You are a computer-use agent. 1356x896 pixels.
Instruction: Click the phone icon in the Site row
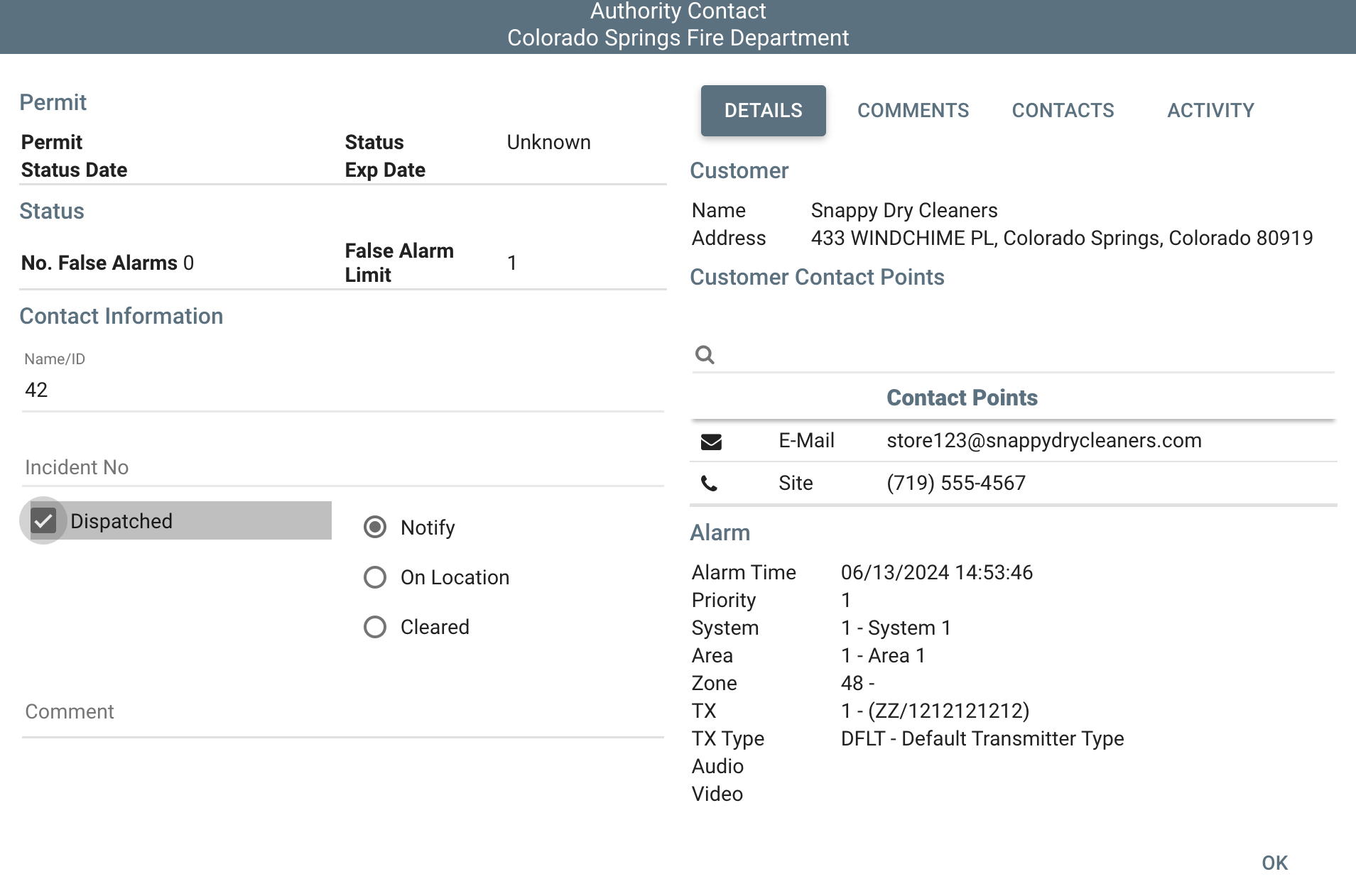coord(709,484)
